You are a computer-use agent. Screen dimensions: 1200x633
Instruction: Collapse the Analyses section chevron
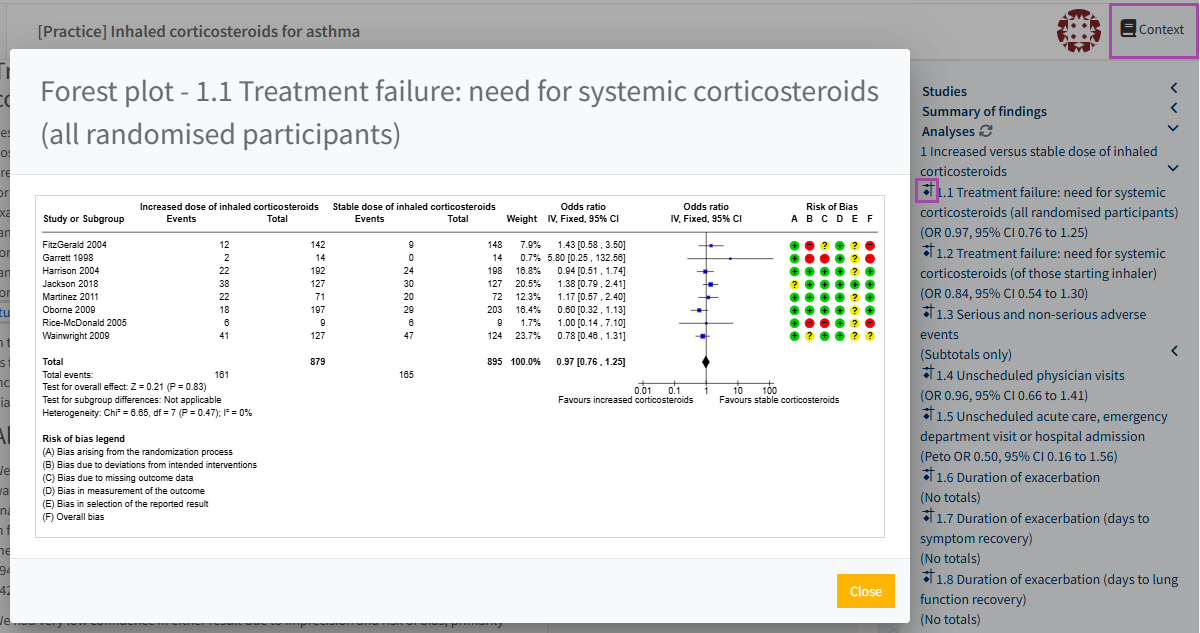(1174, 131)
